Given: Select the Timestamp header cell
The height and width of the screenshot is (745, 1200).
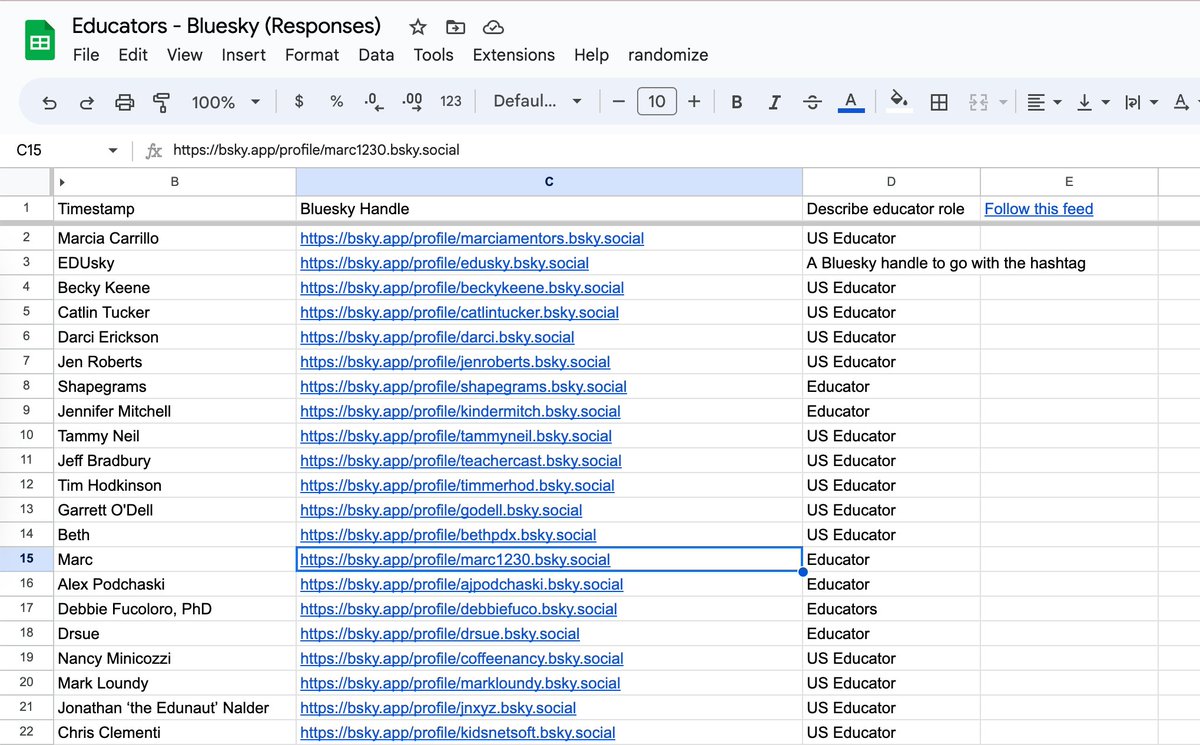Looking at the screenshot, I should click(x=174, y=209).
